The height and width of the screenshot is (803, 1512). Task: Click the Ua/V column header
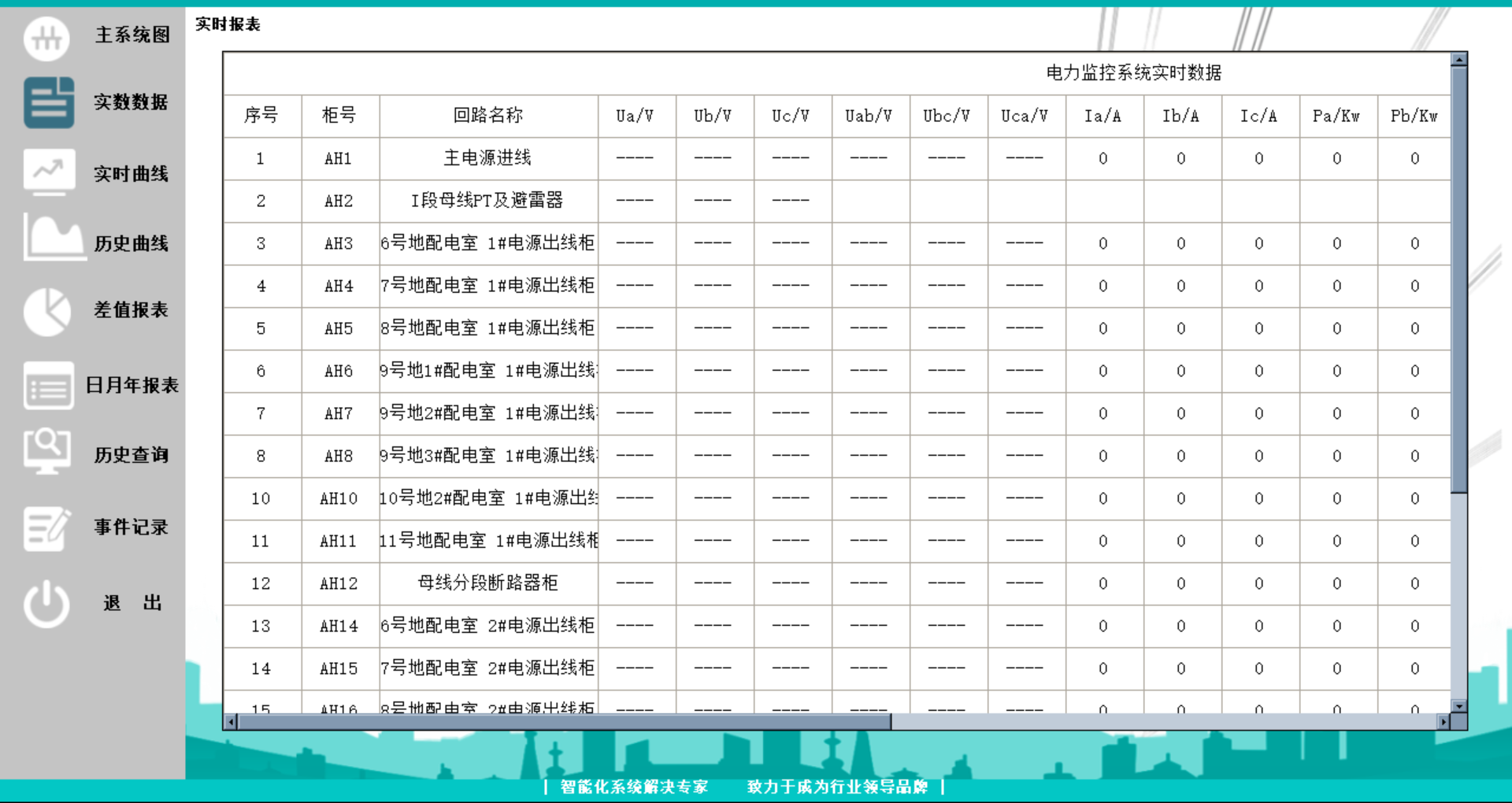point(636,116)
